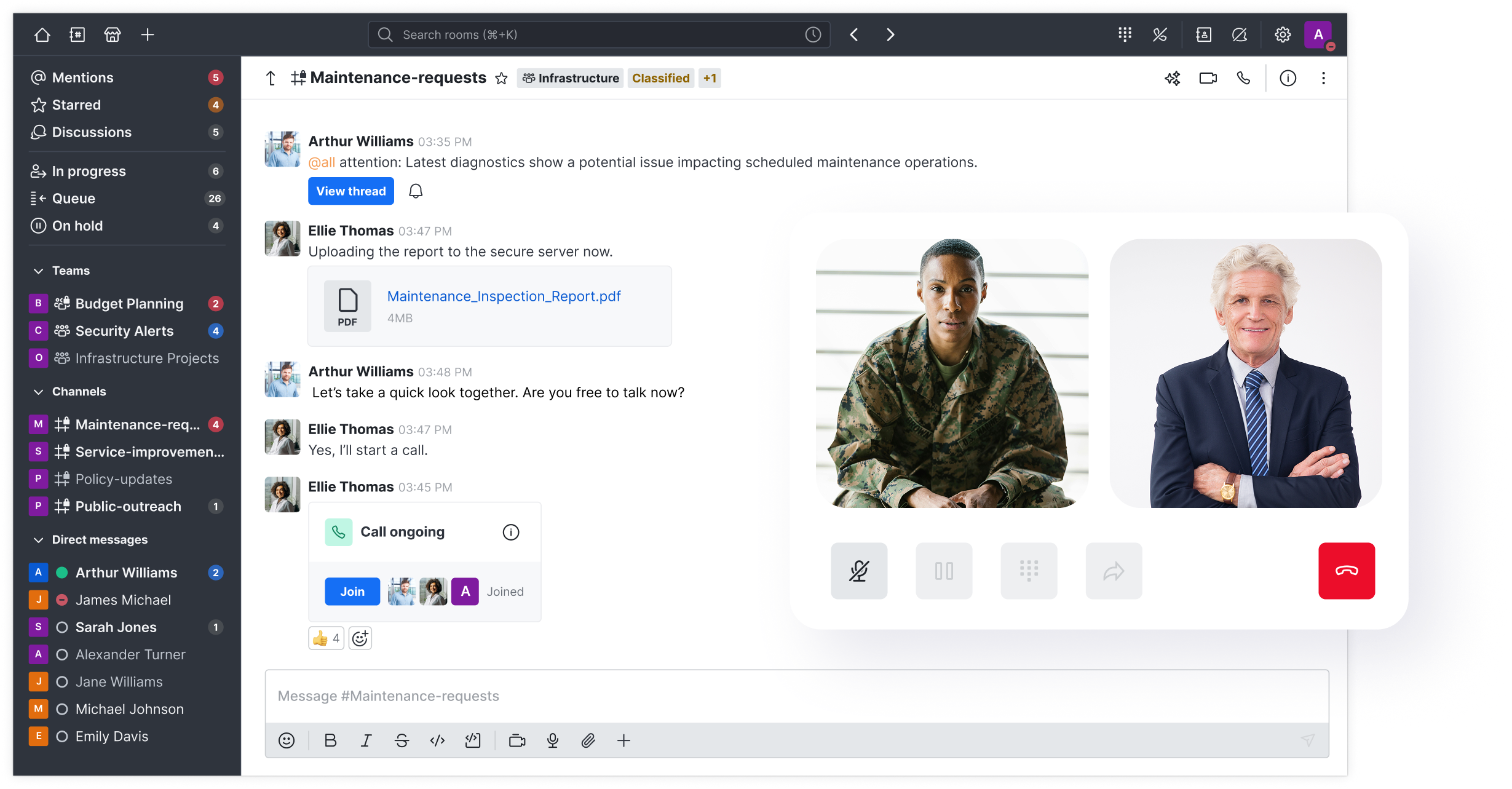
Task: Focus the Message #Maintenance-requests input field
Action: point(796,696)
